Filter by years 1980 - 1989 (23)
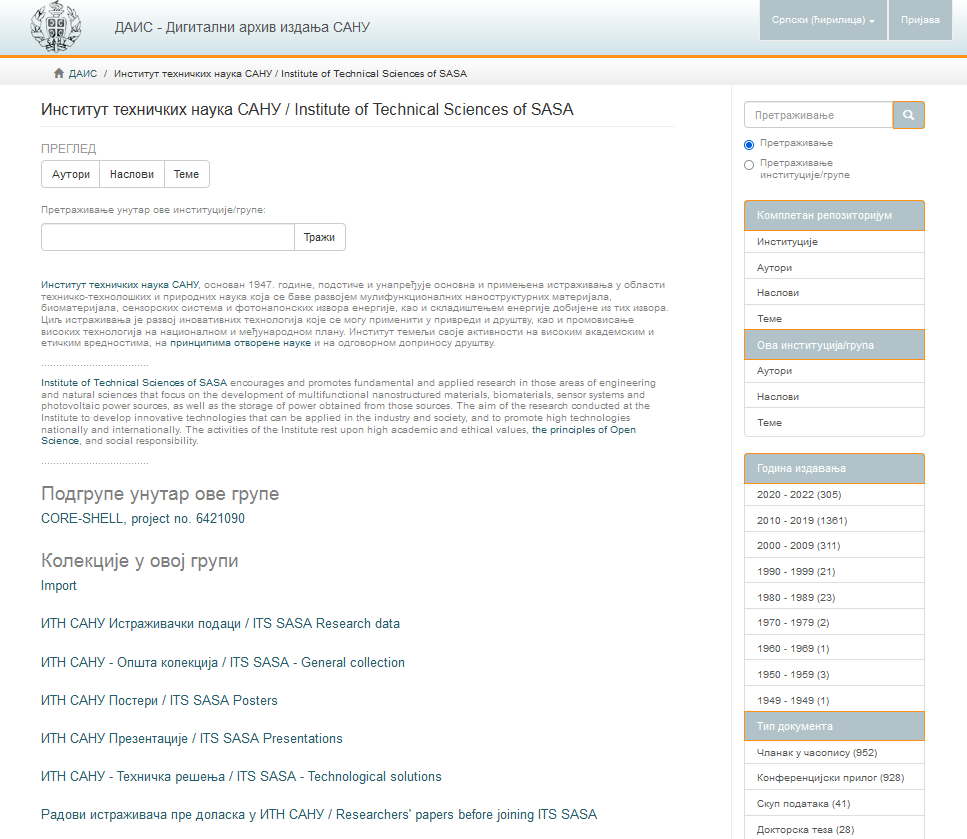 834,597
